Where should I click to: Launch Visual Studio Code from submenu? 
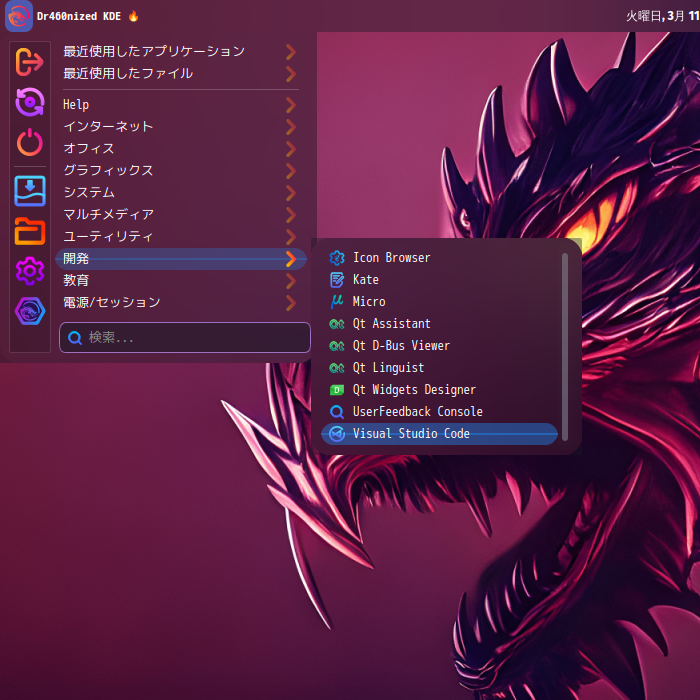(x=439, y=433)
